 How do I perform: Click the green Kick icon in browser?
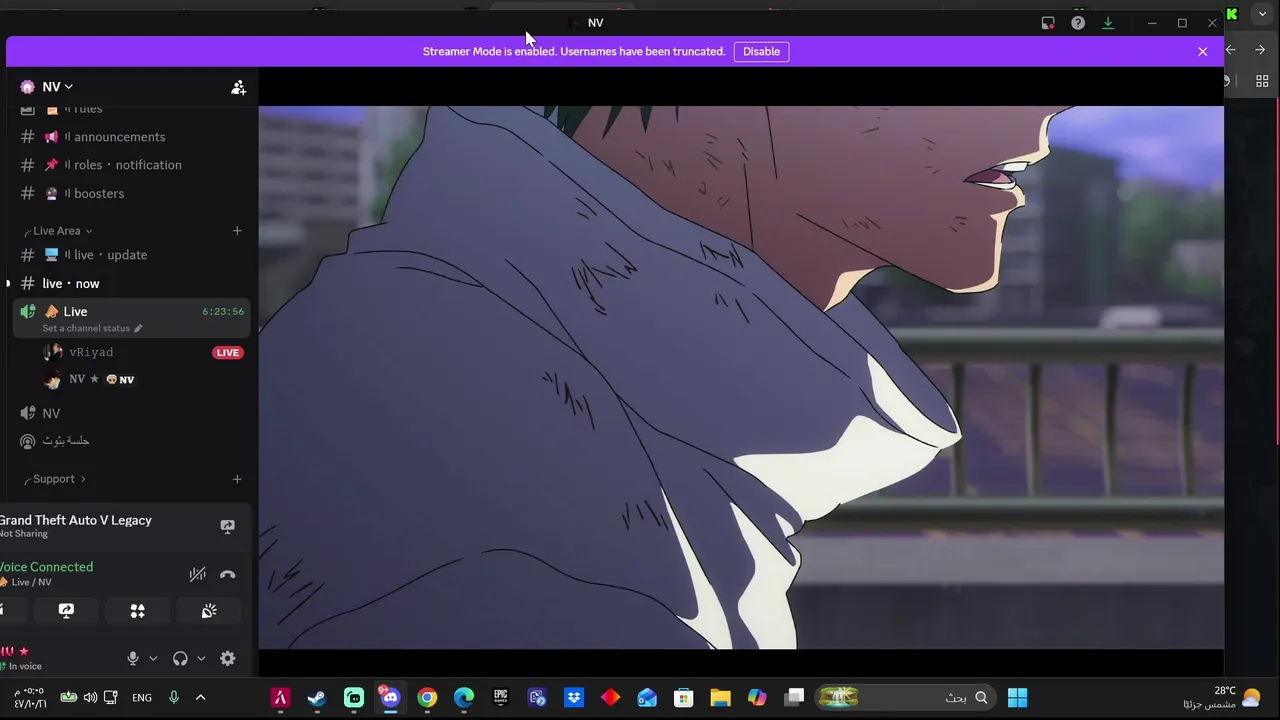pos(1232,14)
